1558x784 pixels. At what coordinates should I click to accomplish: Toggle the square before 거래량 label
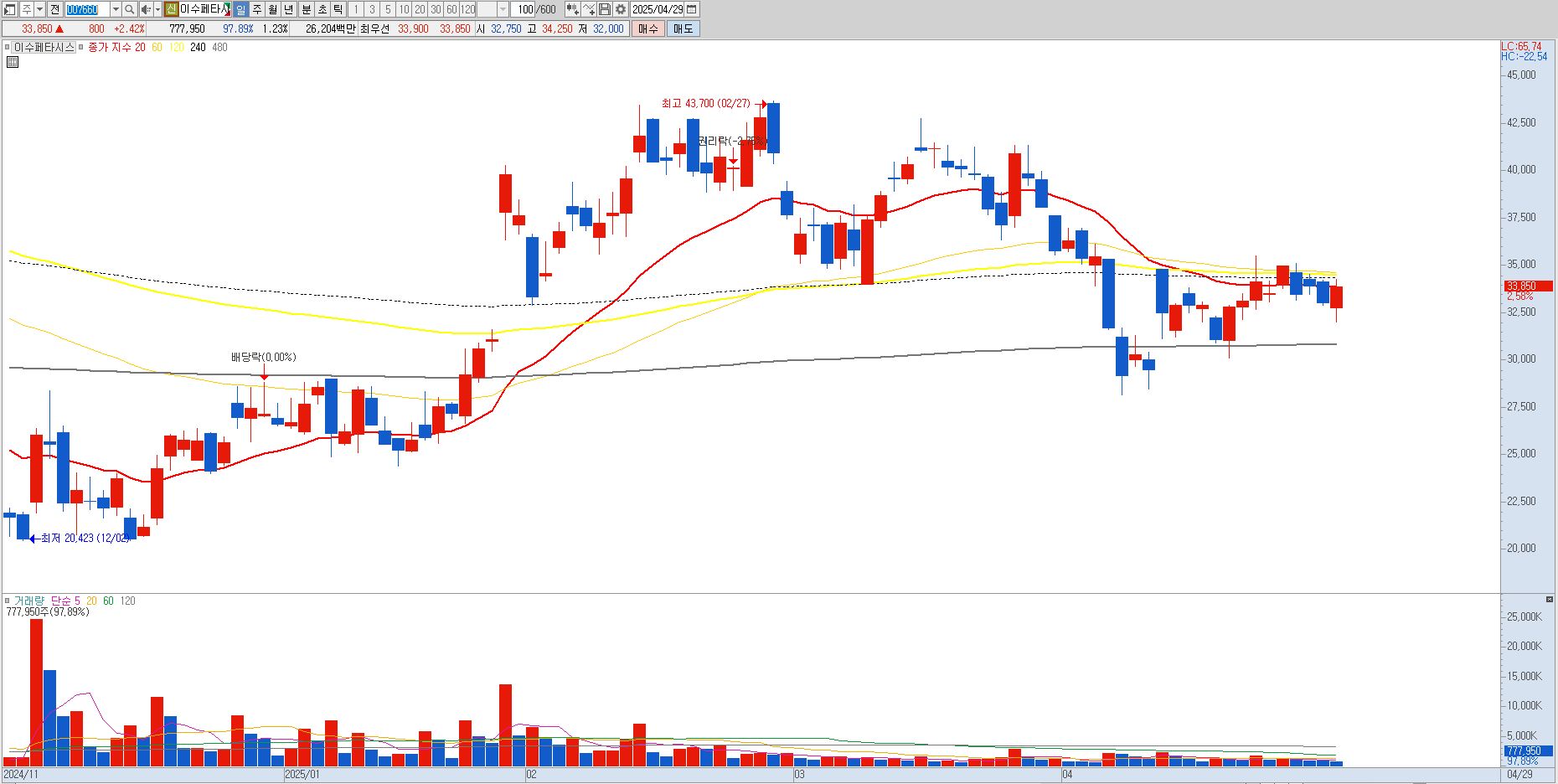point(8,601)
